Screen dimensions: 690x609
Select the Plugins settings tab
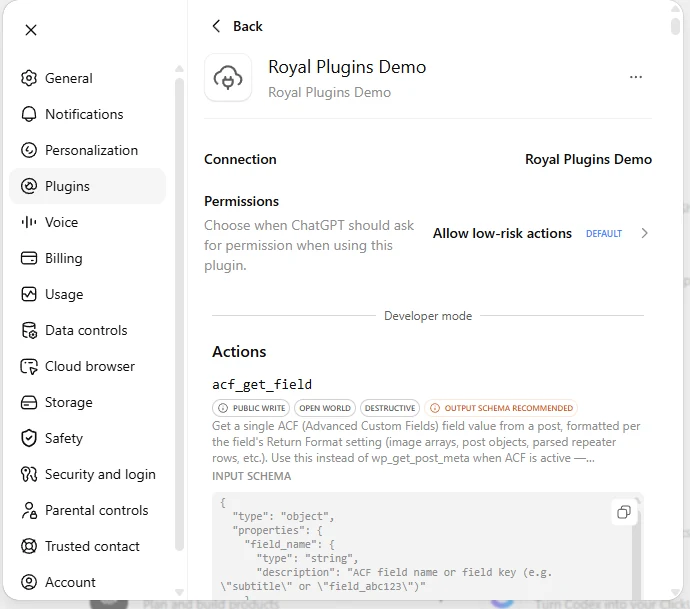tap(87, 186)
